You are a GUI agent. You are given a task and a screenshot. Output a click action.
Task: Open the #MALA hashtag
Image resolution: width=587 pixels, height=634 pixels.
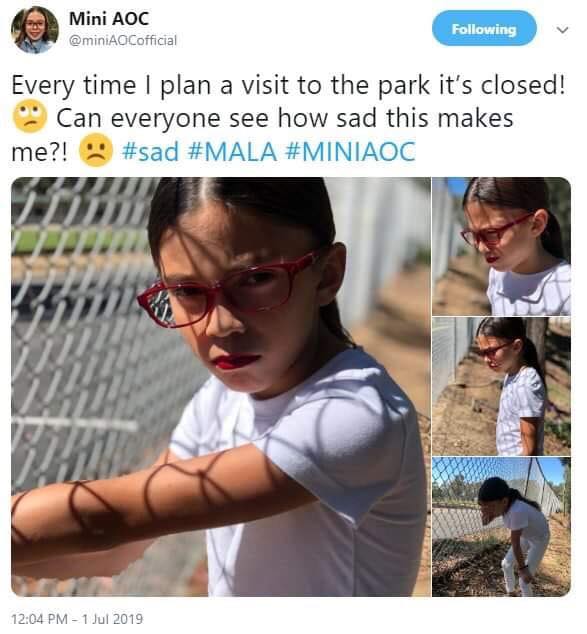[232, 152]
